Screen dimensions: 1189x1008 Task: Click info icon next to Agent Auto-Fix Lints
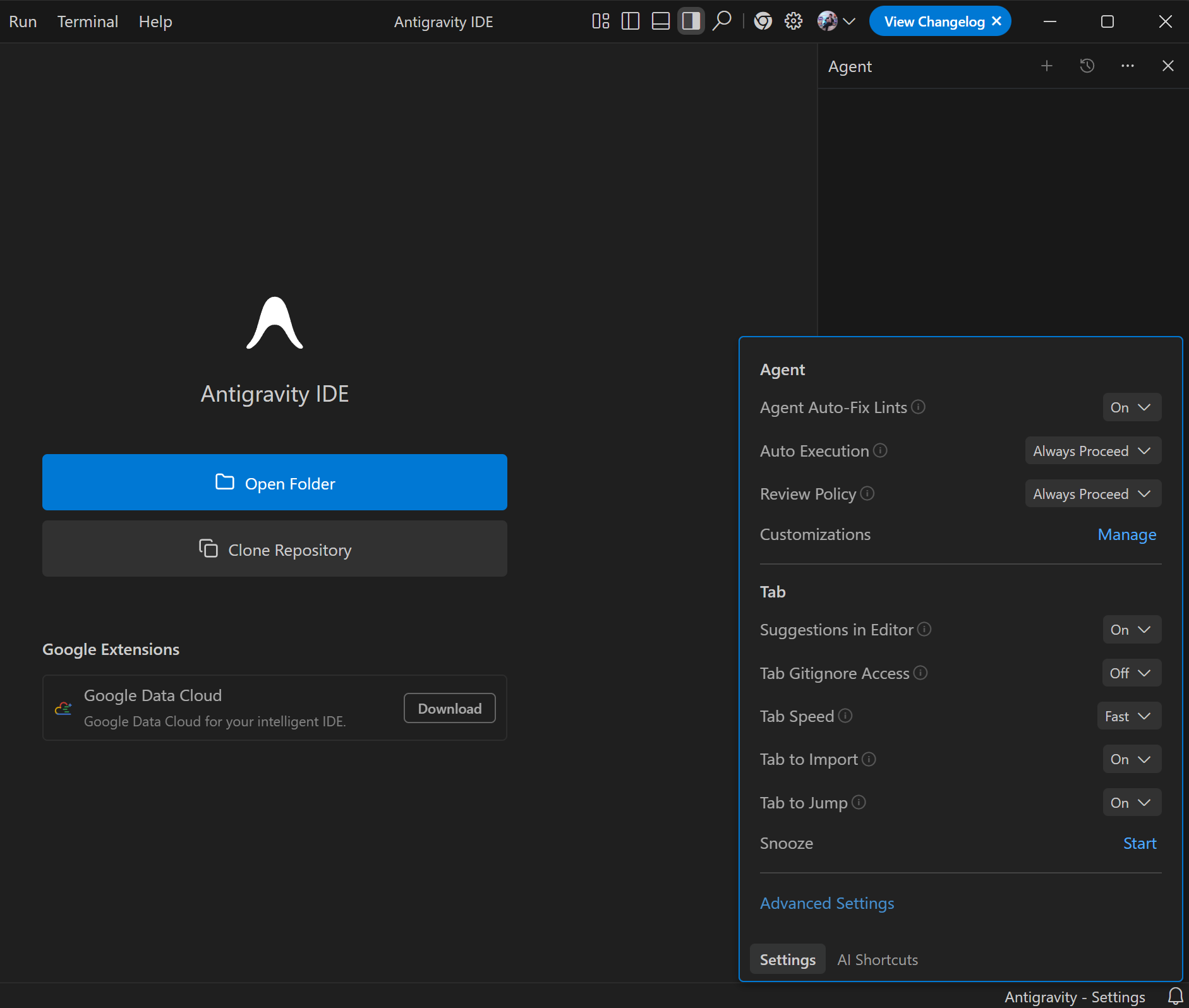[919, 407]
